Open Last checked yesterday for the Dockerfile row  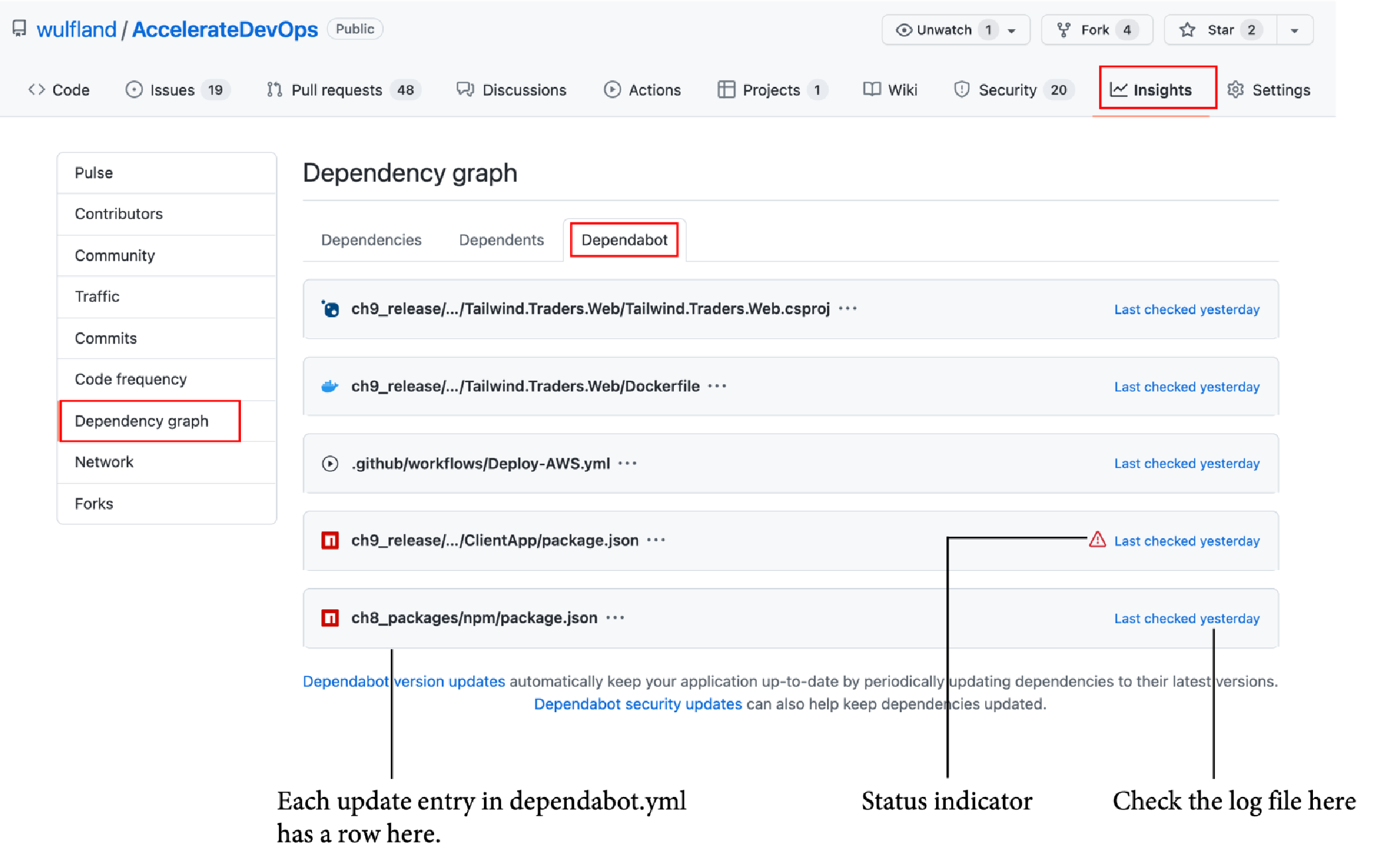click(x=1187, y=387)
